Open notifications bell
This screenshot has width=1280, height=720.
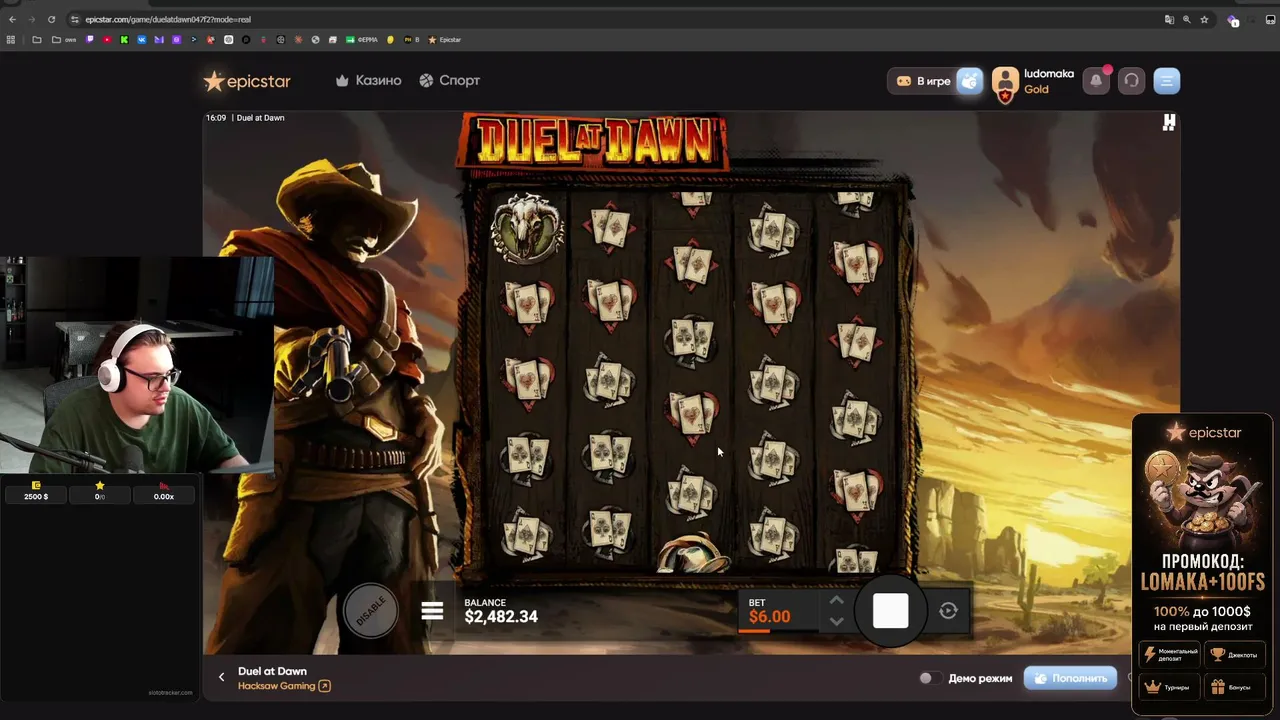(1097, 81)
